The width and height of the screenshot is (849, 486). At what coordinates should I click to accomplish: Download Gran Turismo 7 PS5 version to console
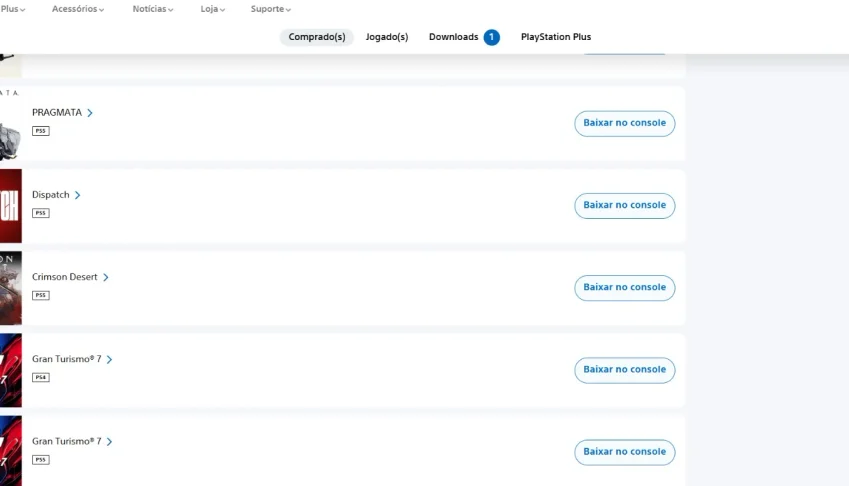[624, 452]
